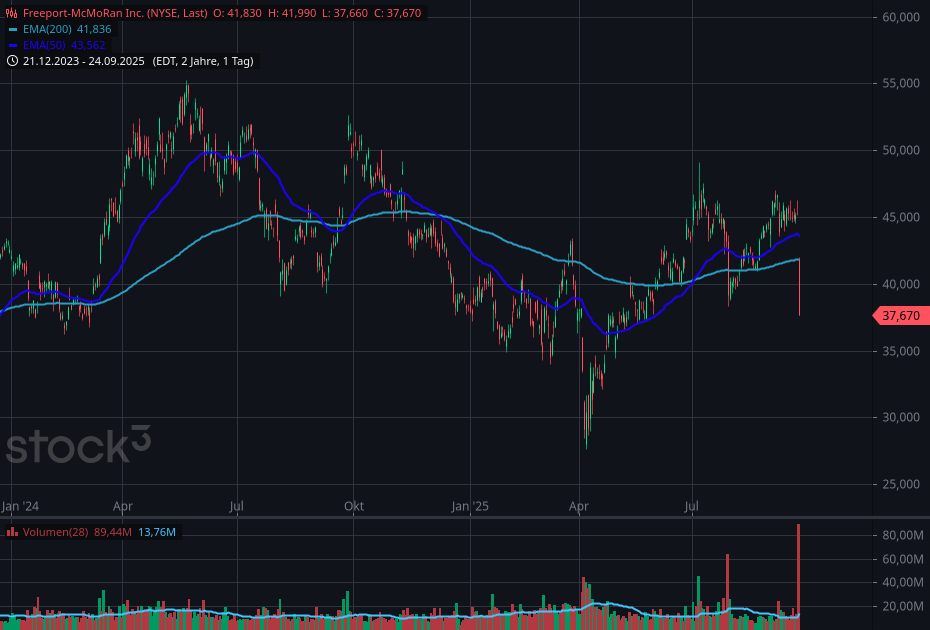Screen dimensions: 930x630
Task: Select the EMA(200) indicator label
Action: click(x=44, y=30)
